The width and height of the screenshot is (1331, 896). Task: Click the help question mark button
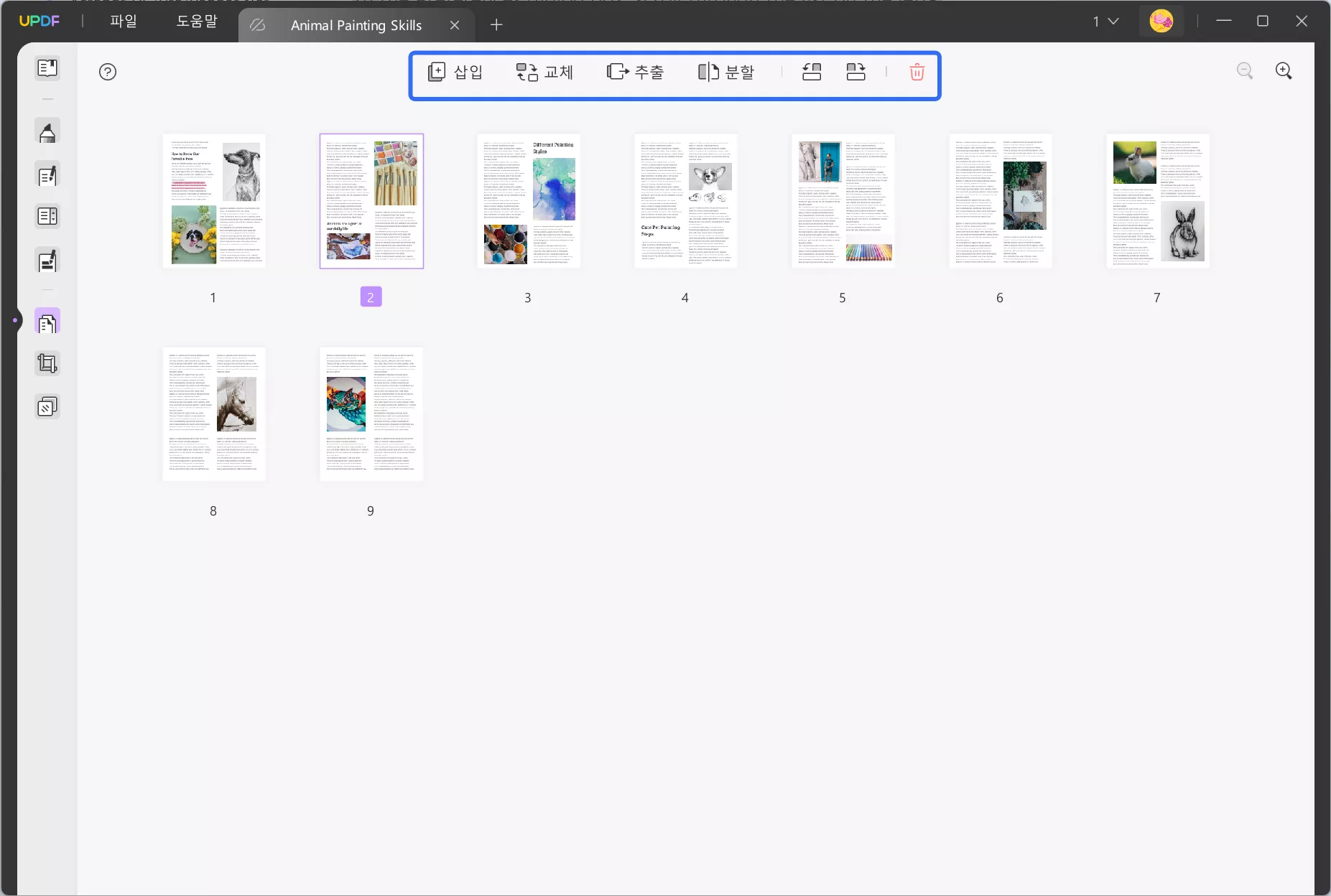click(x=107, y=70)
